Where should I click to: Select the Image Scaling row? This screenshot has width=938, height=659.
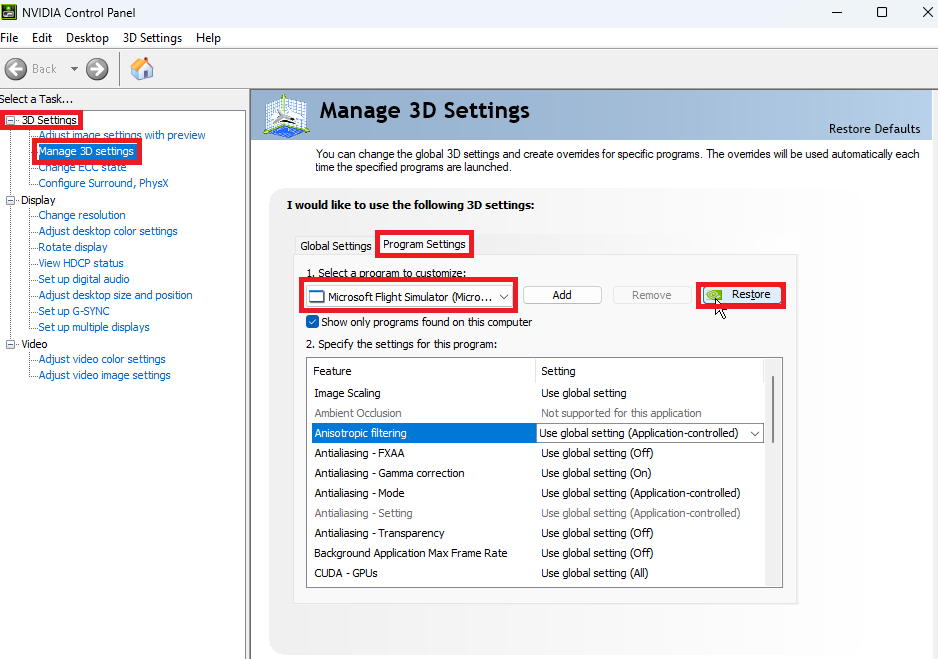click(x=537, y=393)
